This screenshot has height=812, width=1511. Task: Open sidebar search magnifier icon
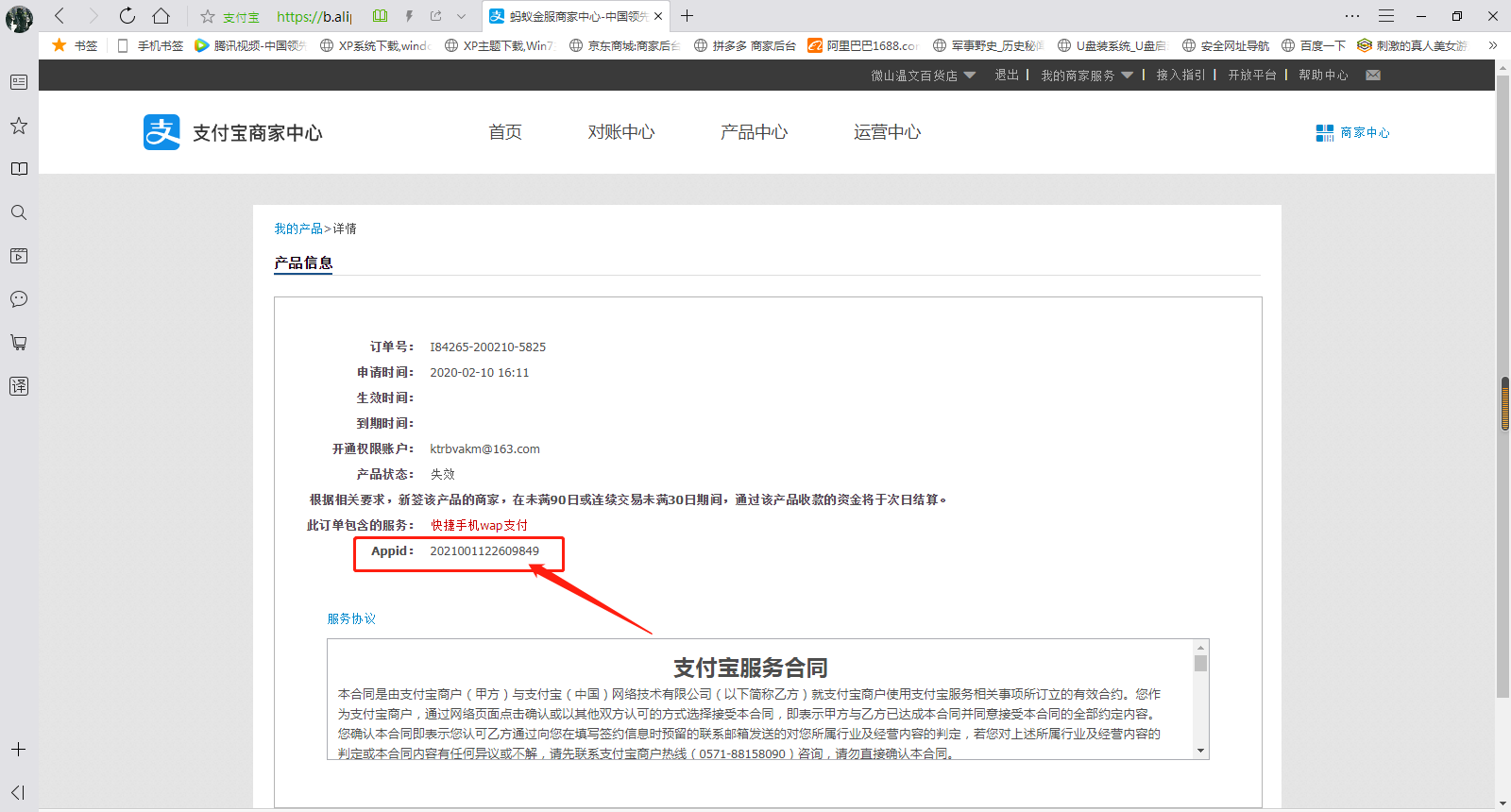(19, 212)
